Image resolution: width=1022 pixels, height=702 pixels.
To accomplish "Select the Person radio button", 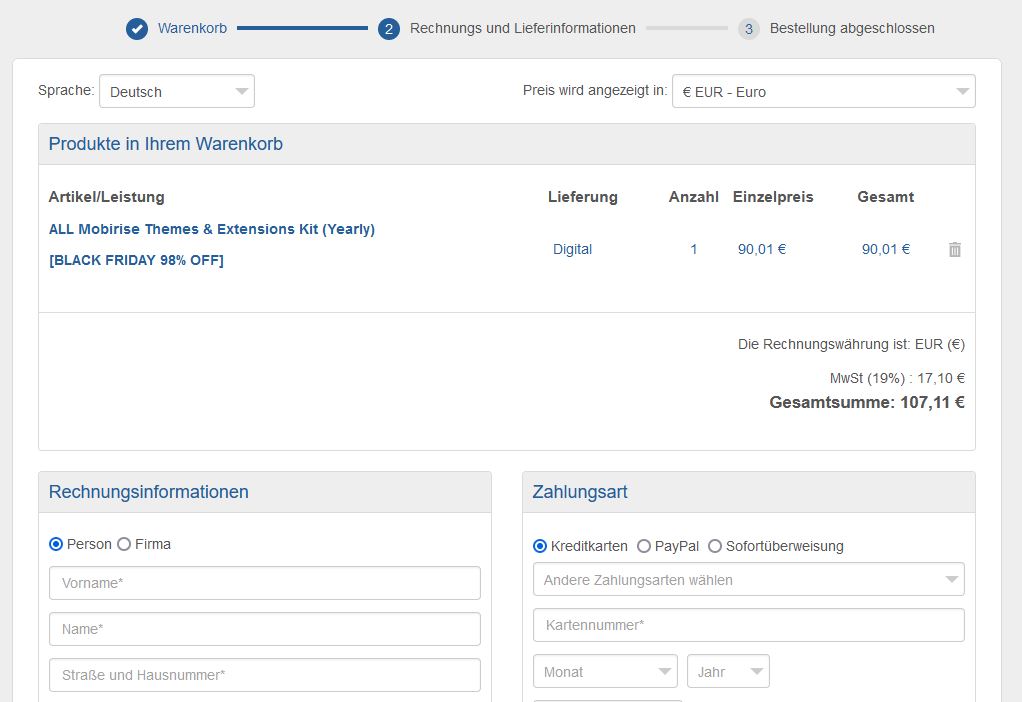I will click(56, 544).
